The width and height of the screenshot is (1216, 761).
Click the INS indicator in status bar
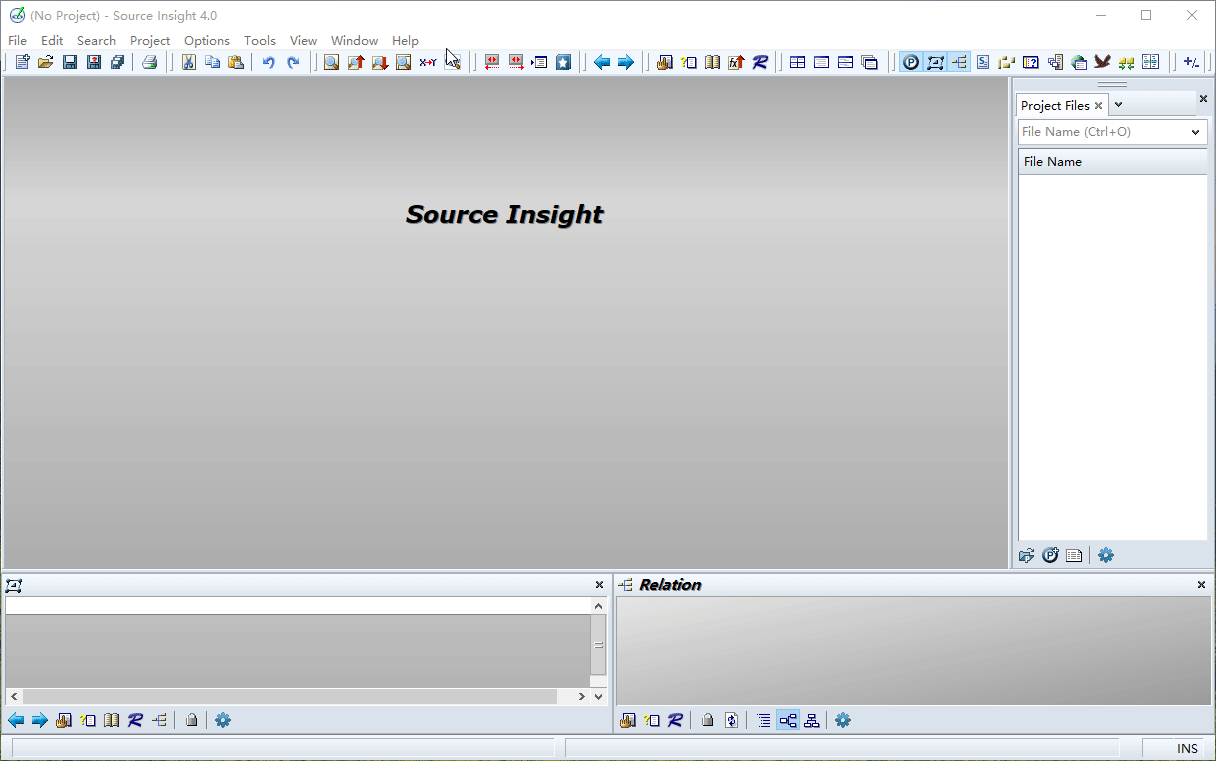[1187, 749]
